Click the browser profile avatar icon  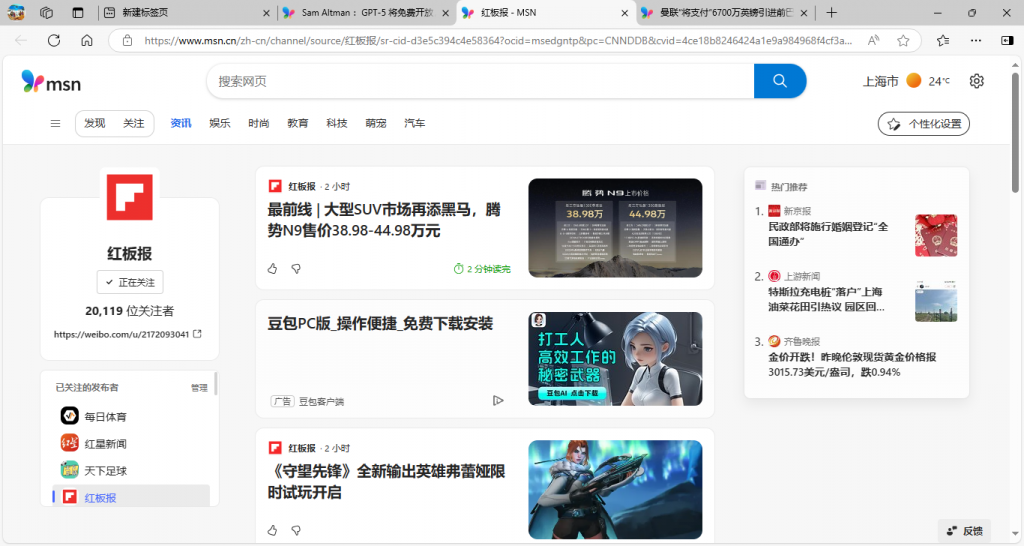coord(16,12)
